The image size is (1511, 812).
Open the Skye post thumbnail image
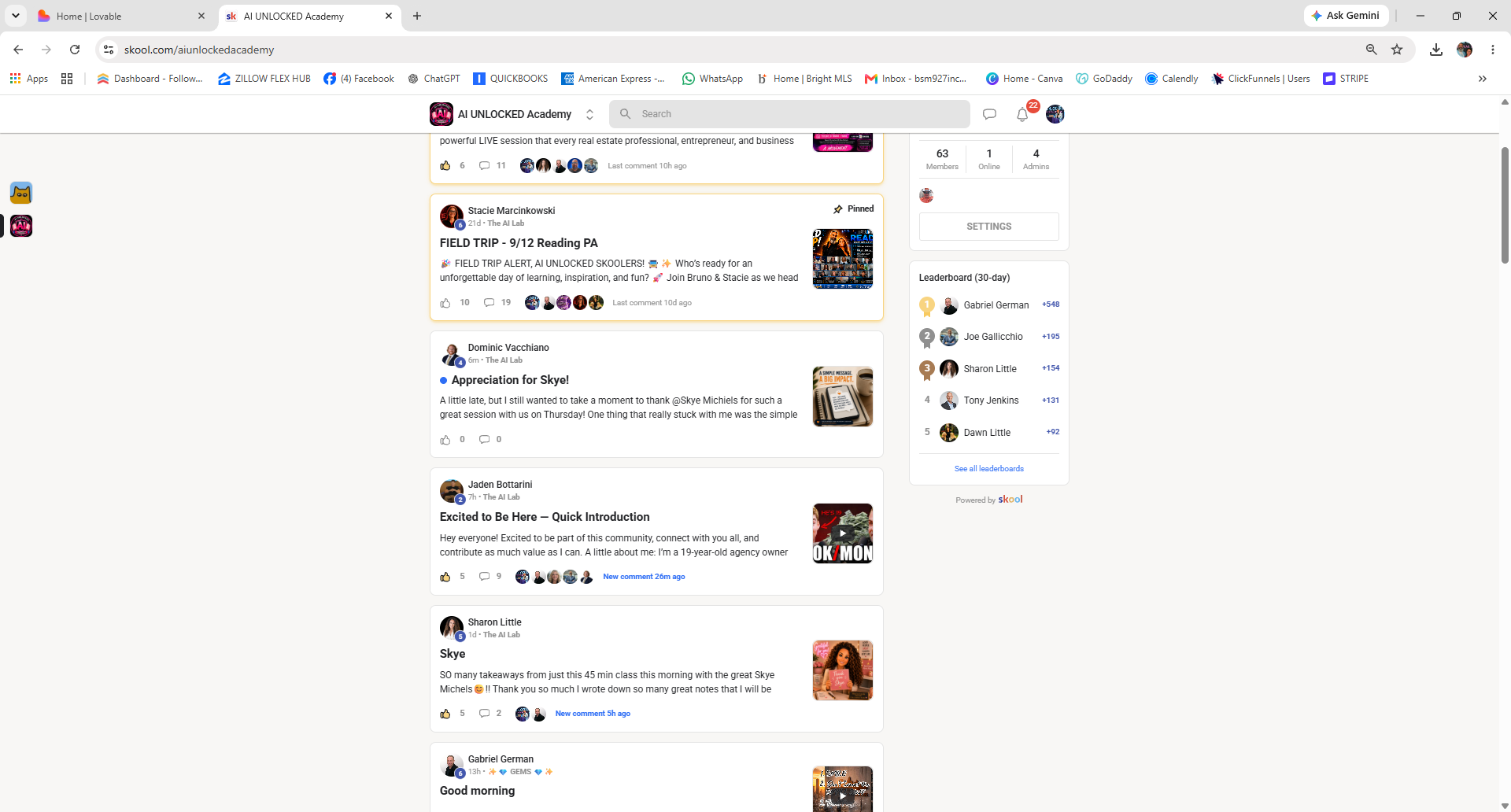[843, 670]
